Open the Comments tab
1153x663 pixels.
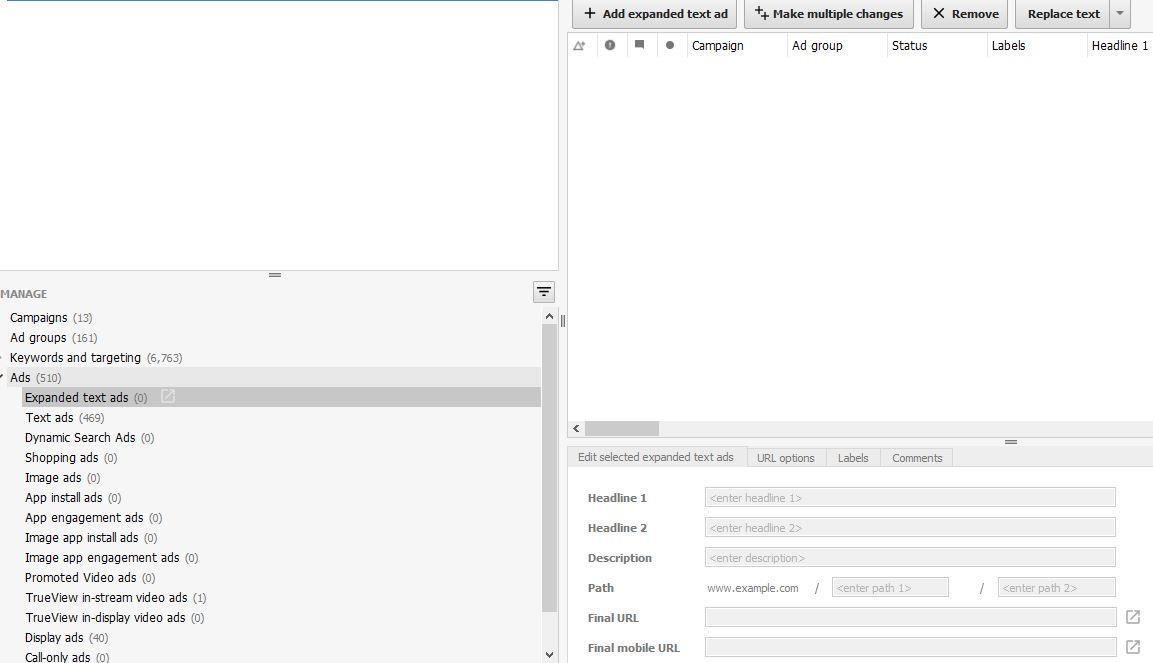point(916,457)
